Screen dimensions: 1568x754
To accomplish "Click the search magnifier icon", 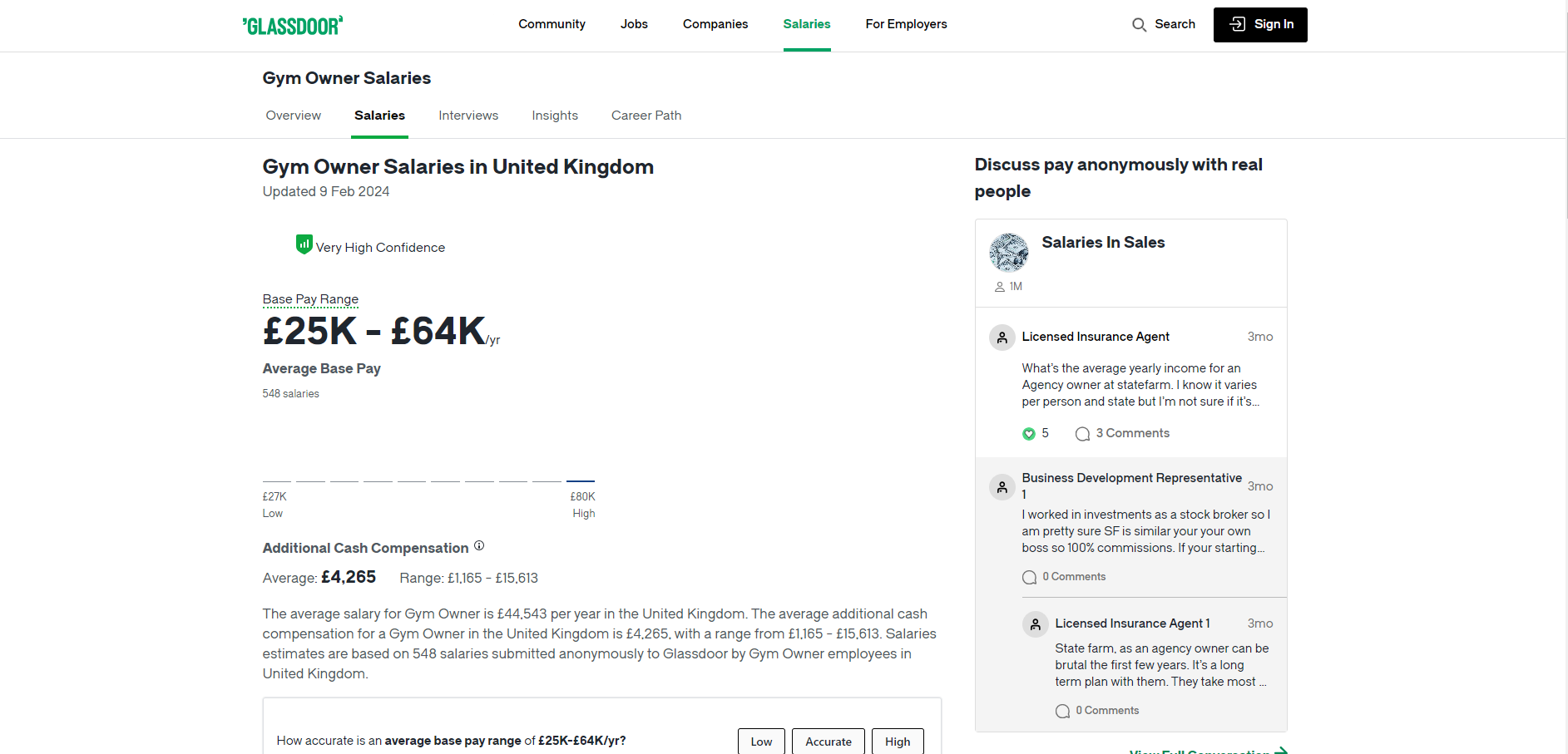I will pos(1139,25).
